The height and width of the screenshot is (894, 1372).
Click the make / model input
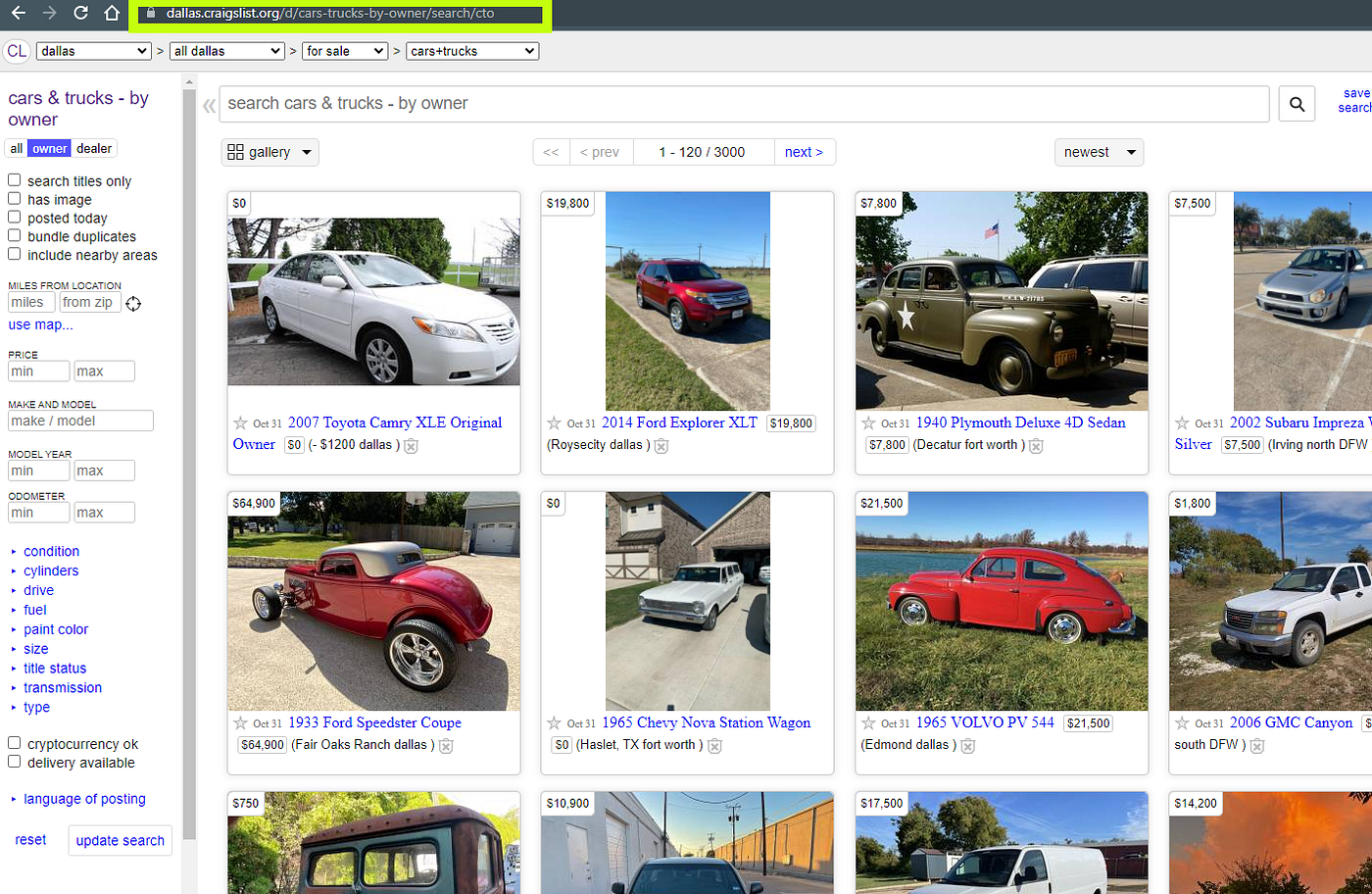pyautogui.click(x=80, y=422)
